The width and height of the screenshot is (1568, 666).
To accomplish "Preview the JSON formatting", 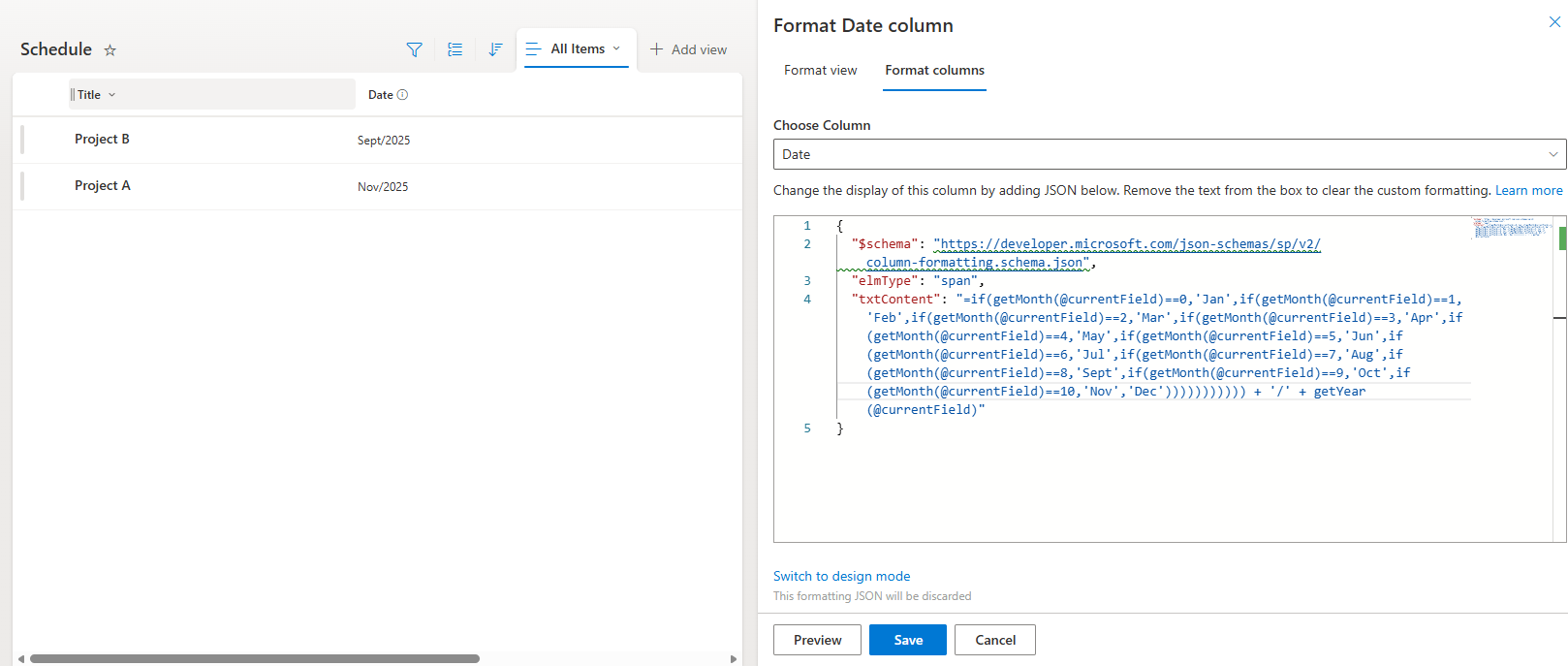I will point(817,640).
